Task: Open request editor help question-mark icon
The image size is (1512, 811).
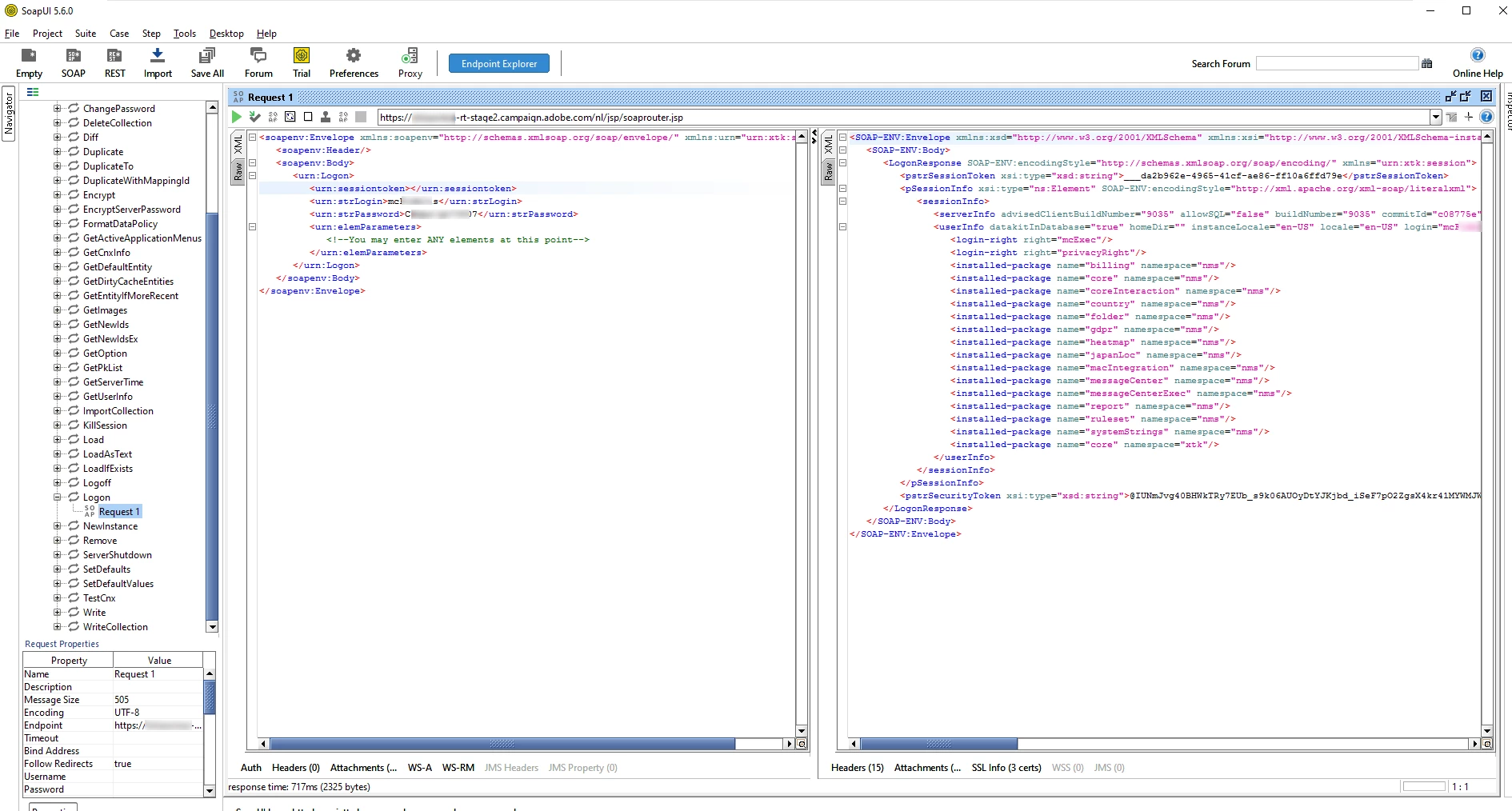Action: pos(1486,117)
